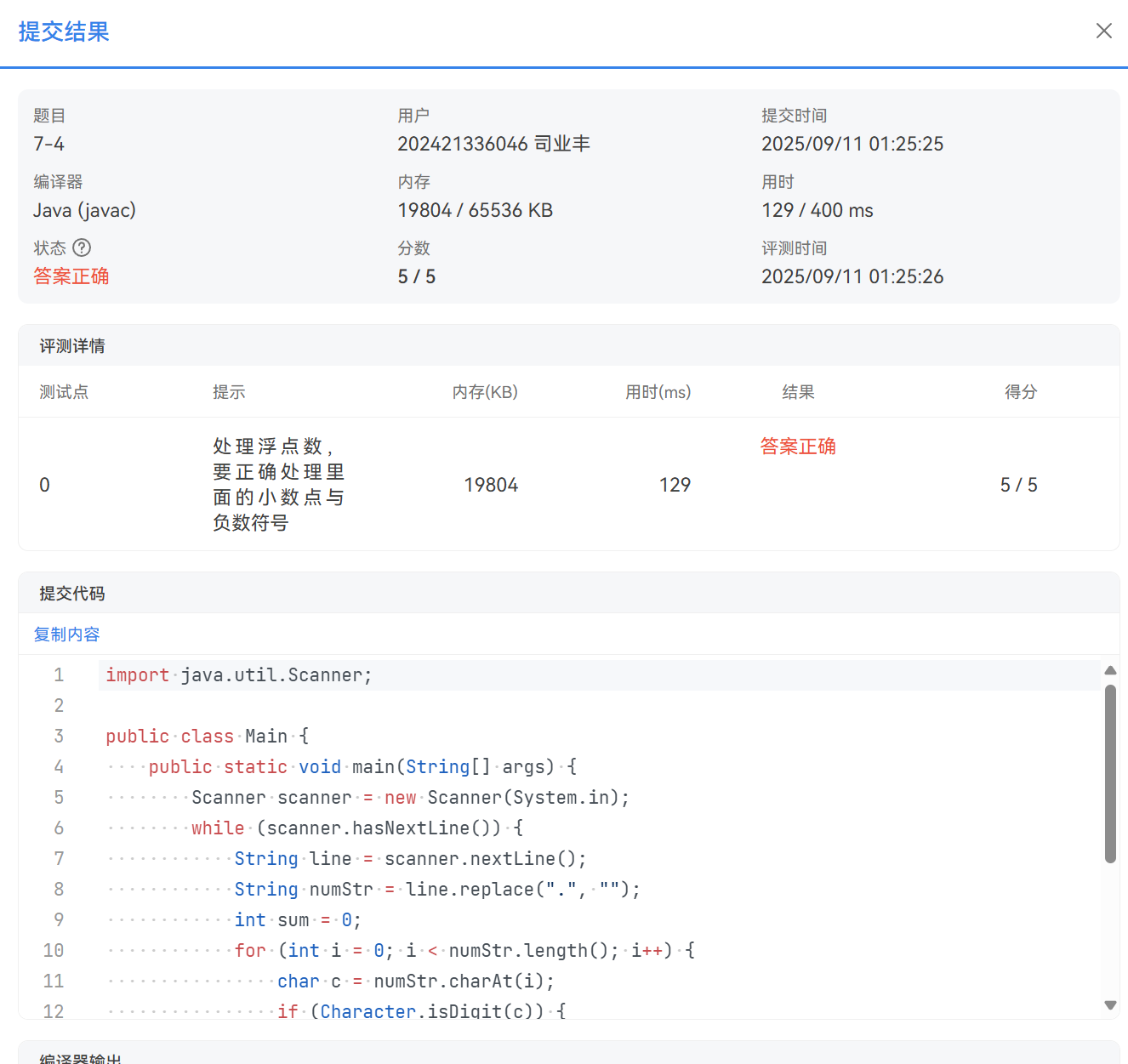Viewport: 1128px width, 1064px height.
Task: Click the close X to dismiss 提交结果 dialog
Action: coord(1104,31)
